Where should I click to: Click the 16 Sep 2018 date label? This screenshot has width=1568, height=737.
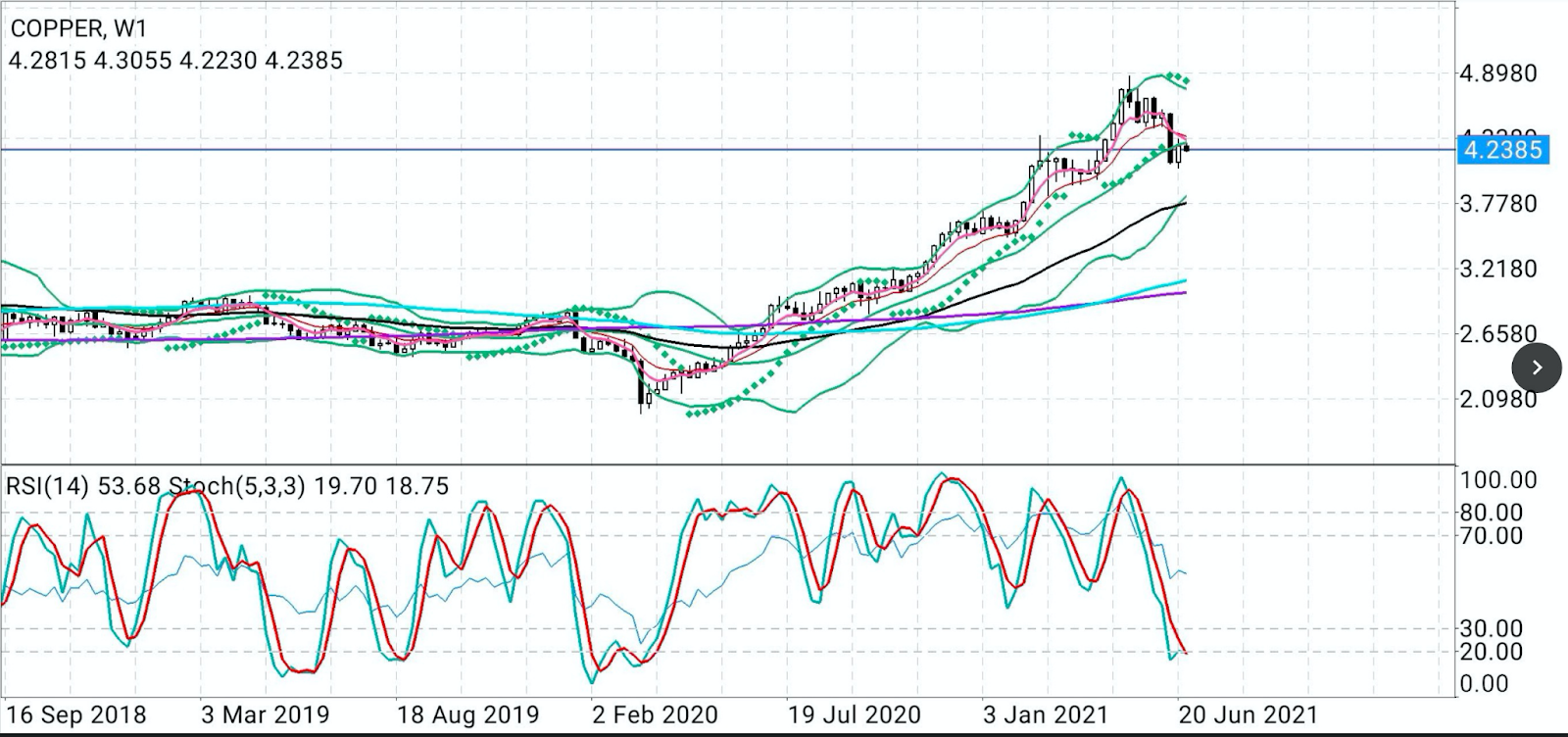(x=76, y=714)
